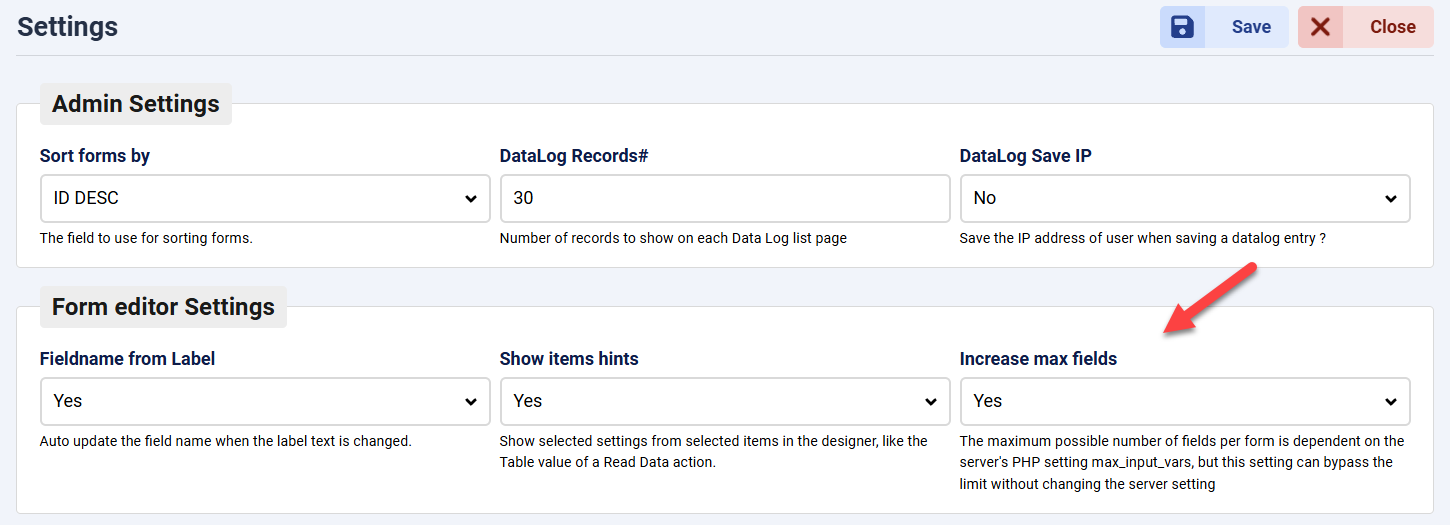Click the "Sort forms by" field label
Screen dimensions: 1450x525
95,156
